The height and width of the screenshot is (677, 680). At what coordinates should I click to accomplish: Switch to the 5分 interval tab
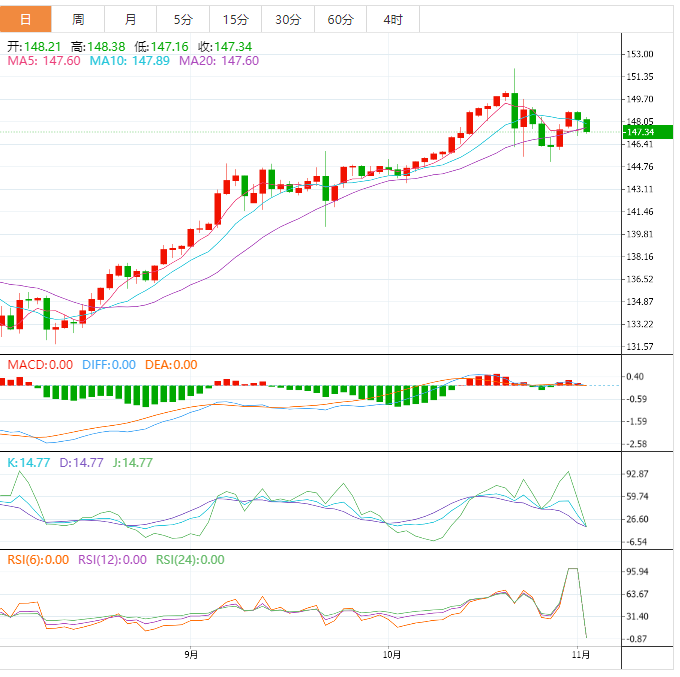(183, 19)
